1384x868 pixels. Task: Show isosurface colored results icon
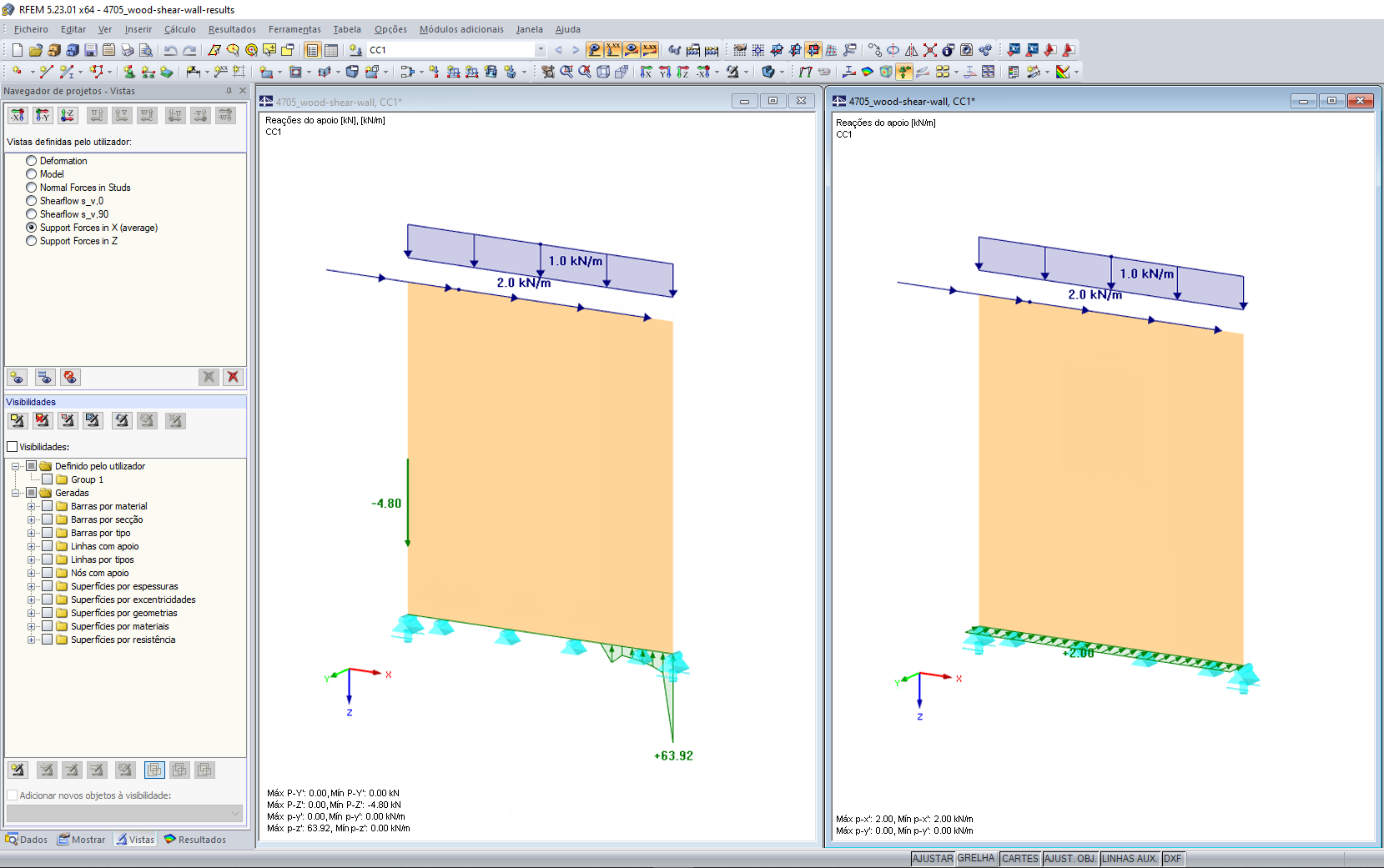868,72
